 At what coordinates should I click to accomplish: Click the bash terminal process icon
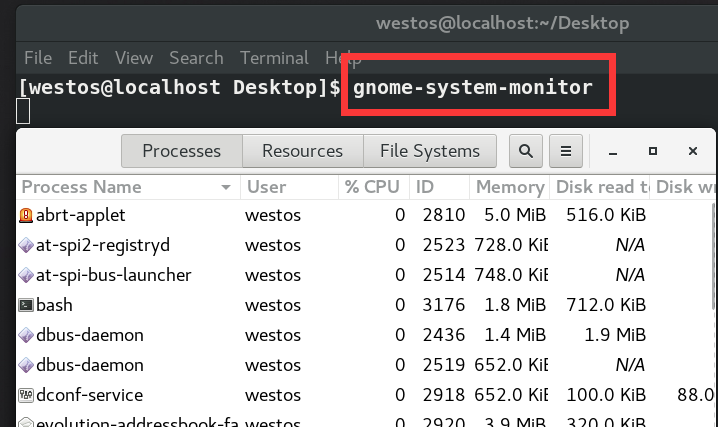pyautogui.click(x=26, y=305)
